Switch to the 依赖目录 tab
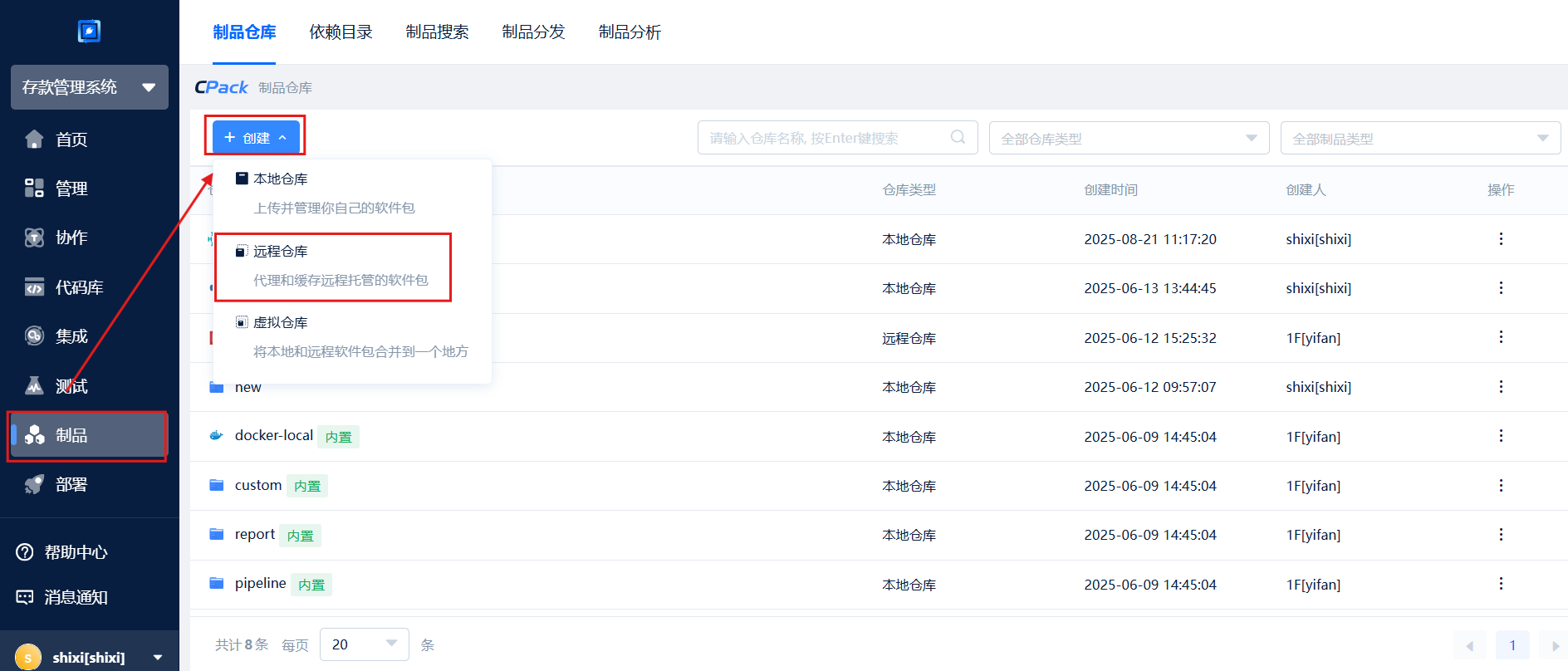Screen dimensions: 1568x671 (341, 32)
